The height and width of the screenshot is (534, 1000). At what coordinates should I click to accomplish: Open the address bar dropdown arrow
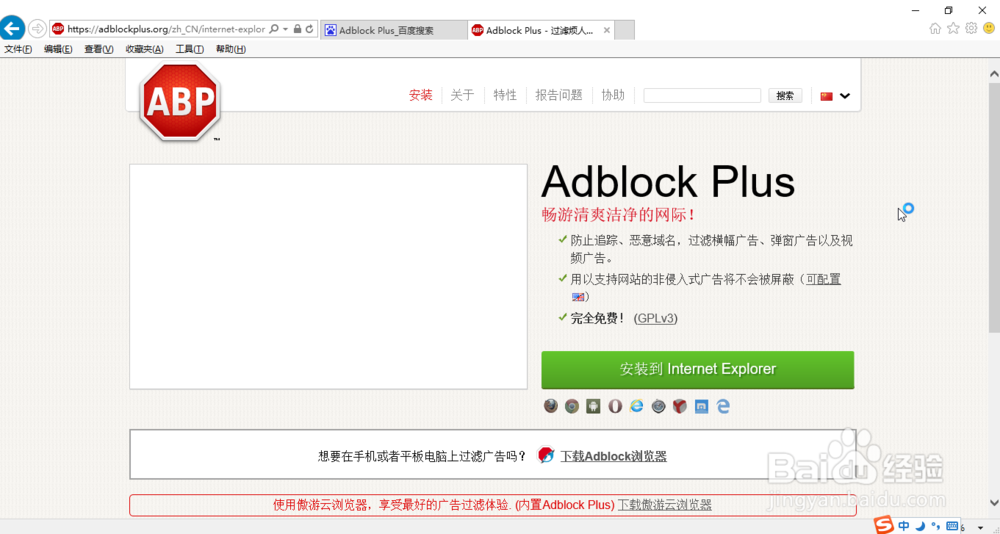(286, 29)
